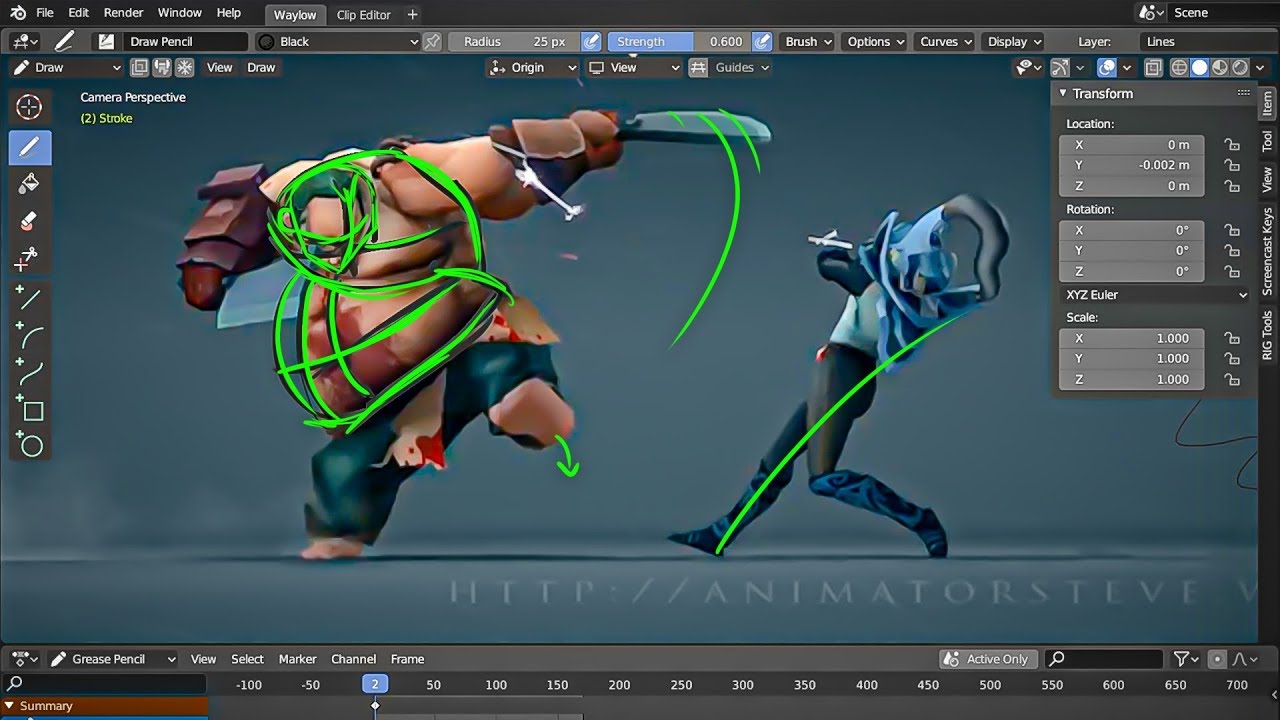Choose the Box drawing tool
This screenshot has width=1280, height=720.
[x=30, y=410]
